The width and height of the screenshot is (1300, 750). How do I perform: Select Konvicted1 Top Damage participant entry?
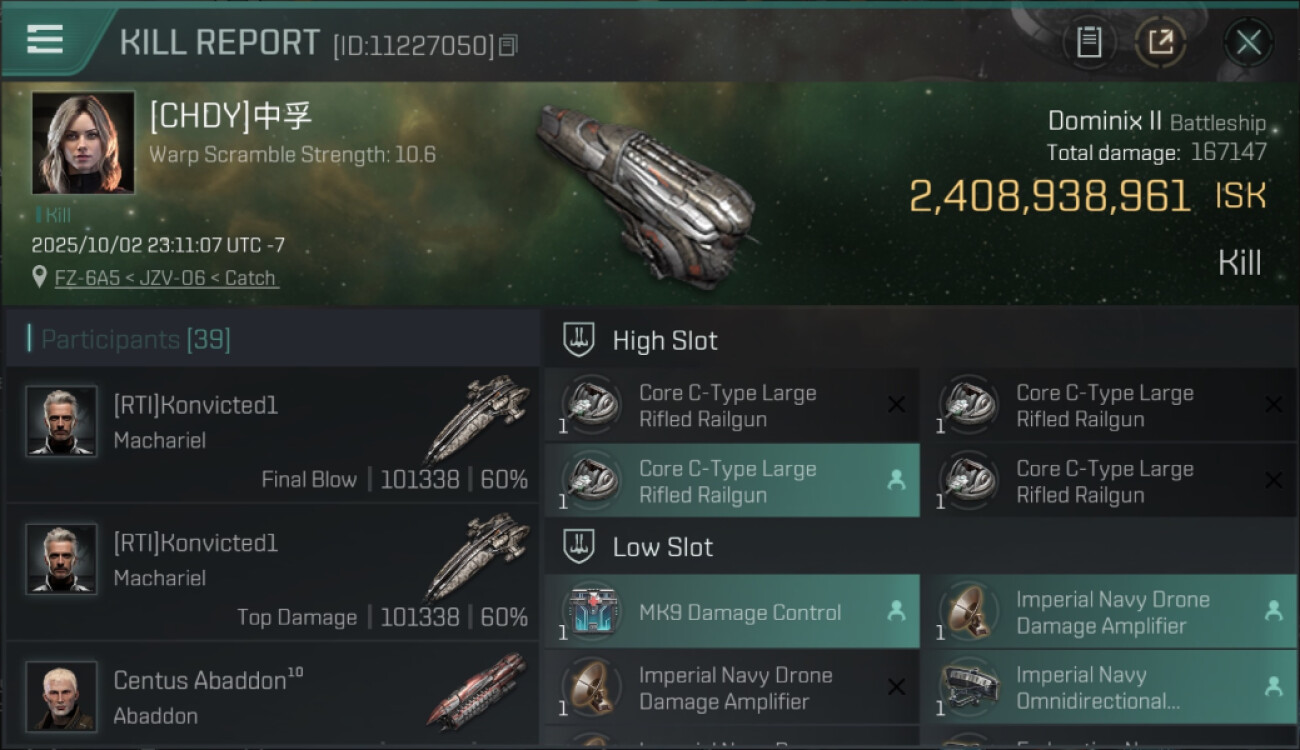pos(272,573)
